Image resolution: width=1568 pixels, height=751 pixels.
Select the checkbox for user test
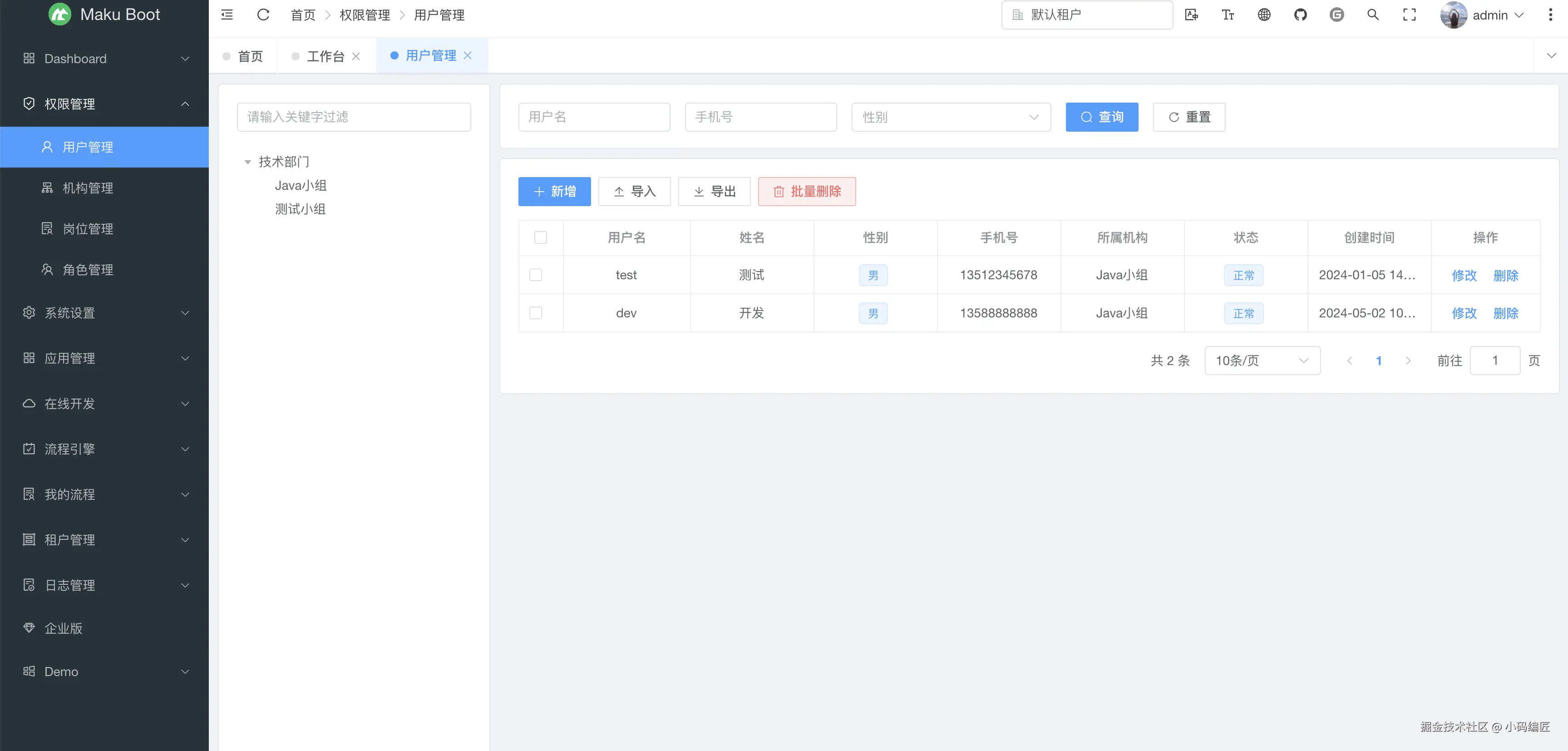click(x=535, y=275)
